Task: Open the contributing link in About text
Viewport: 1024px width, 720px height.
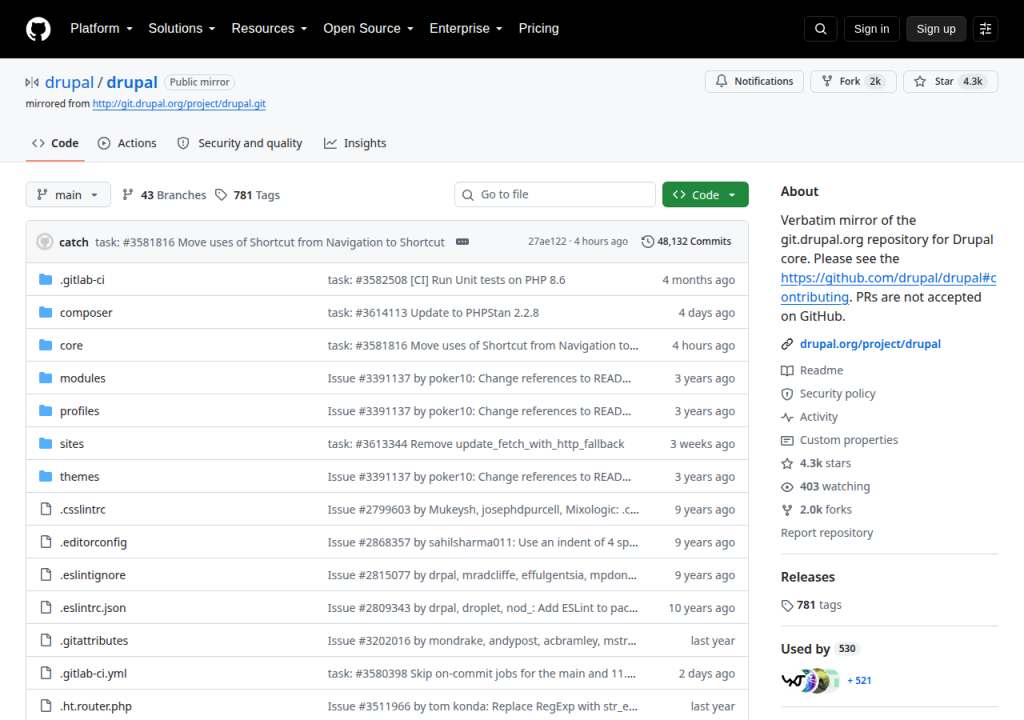Action: (x=888, y=287)
